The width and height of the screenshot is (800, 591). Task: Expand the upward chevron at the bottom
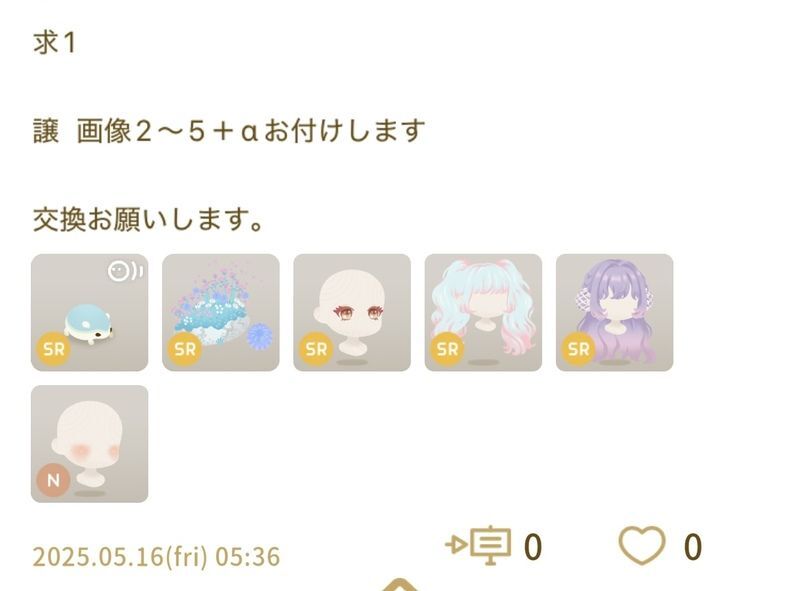pyautogui.click(x=400, y=585)
